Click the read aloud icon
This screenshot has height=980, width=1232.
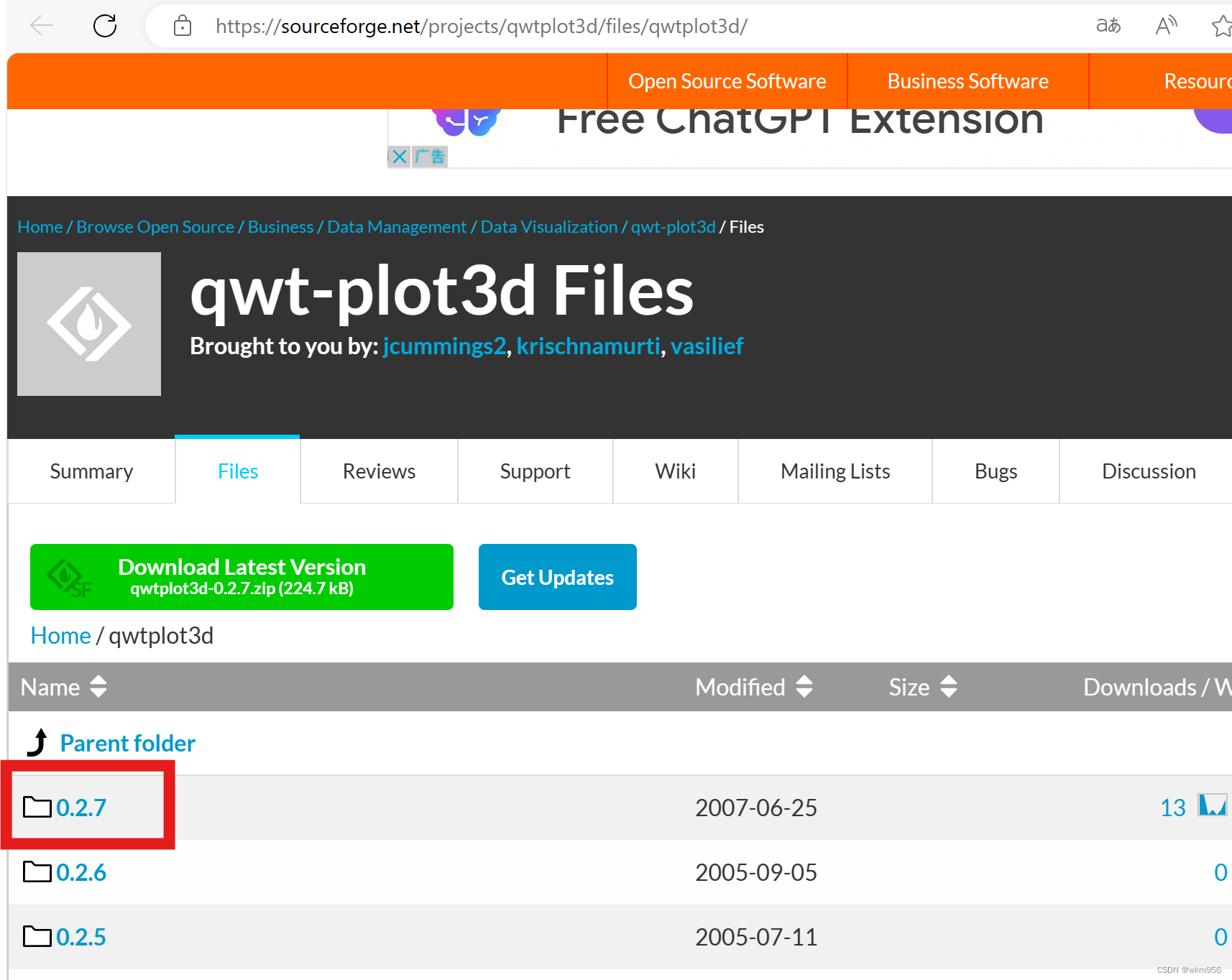1166,26
